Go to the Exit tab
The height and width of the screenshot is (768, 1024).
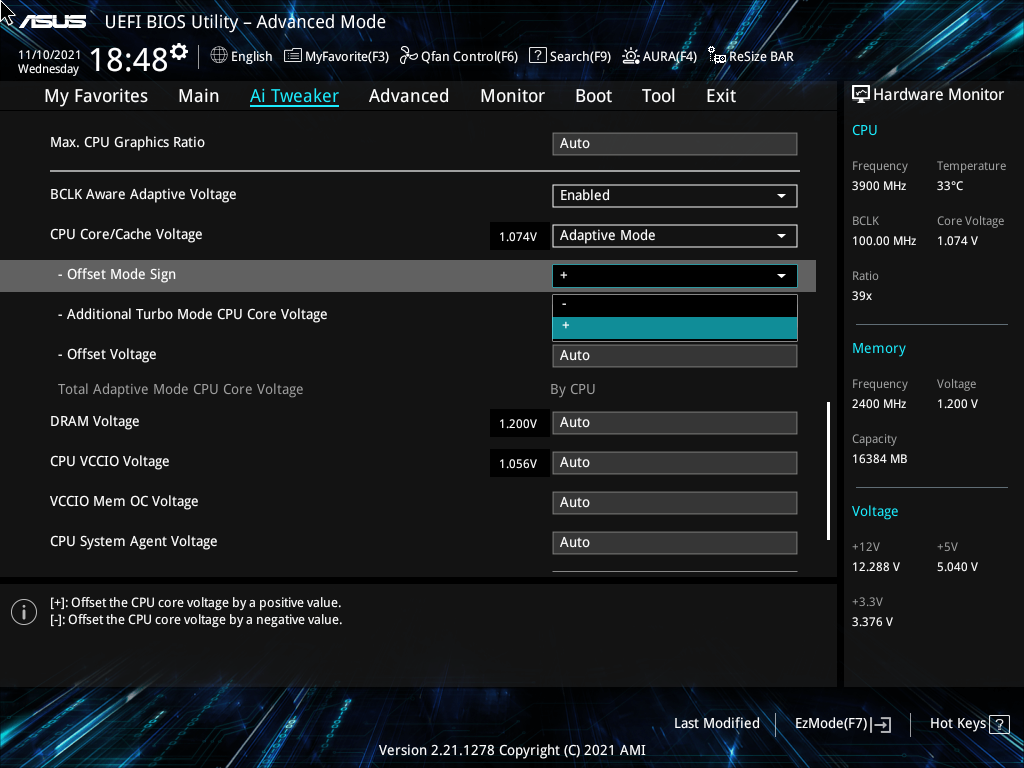click(721, 96)
